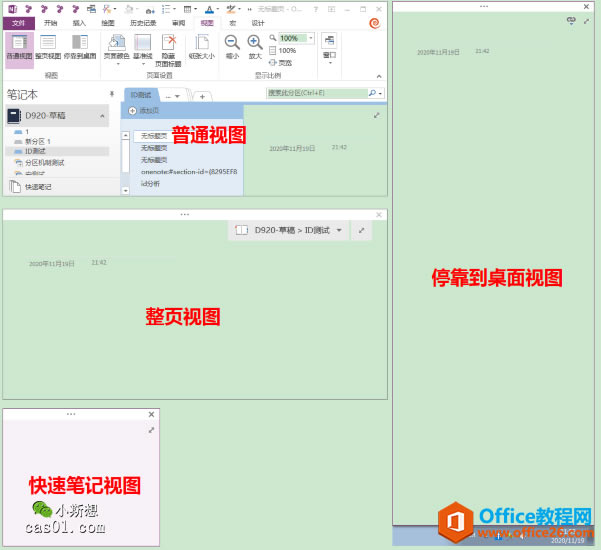Image resolution: width=601 pixels, height=550 pixels.
Task: Switch to the 宏 macro tab
Action: coord(233,23)
